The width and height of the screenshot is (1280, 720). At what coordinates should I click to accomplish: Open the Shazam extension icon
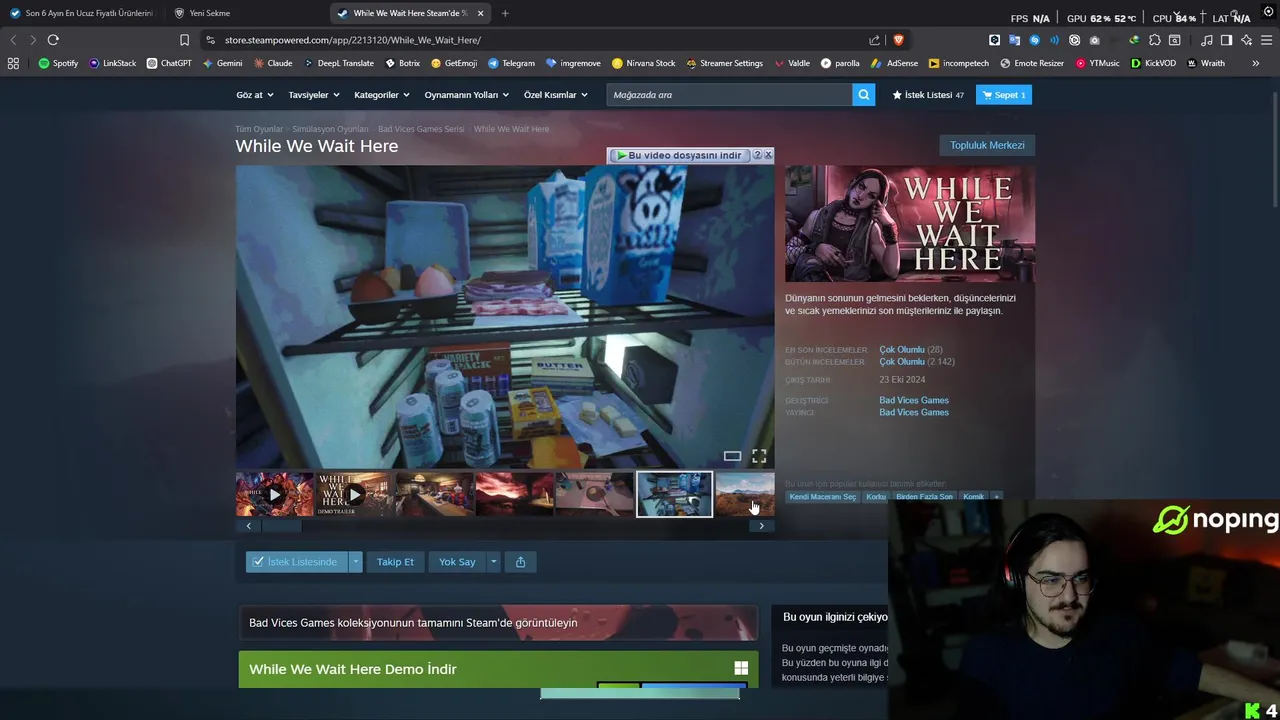(1034, 40)
